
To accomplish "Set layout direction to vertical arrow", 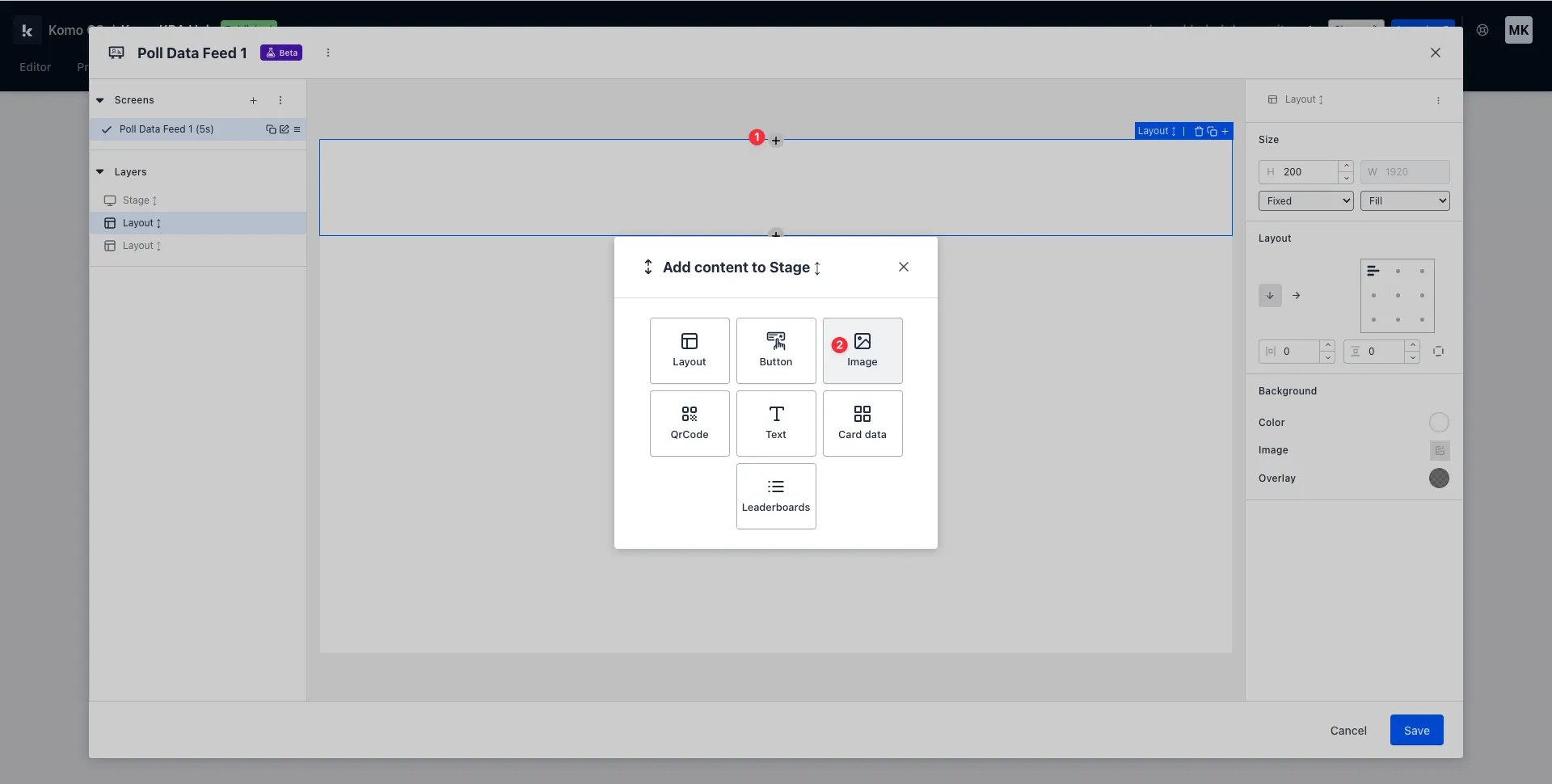I will pyautogui.click(x=1270, y=296).
